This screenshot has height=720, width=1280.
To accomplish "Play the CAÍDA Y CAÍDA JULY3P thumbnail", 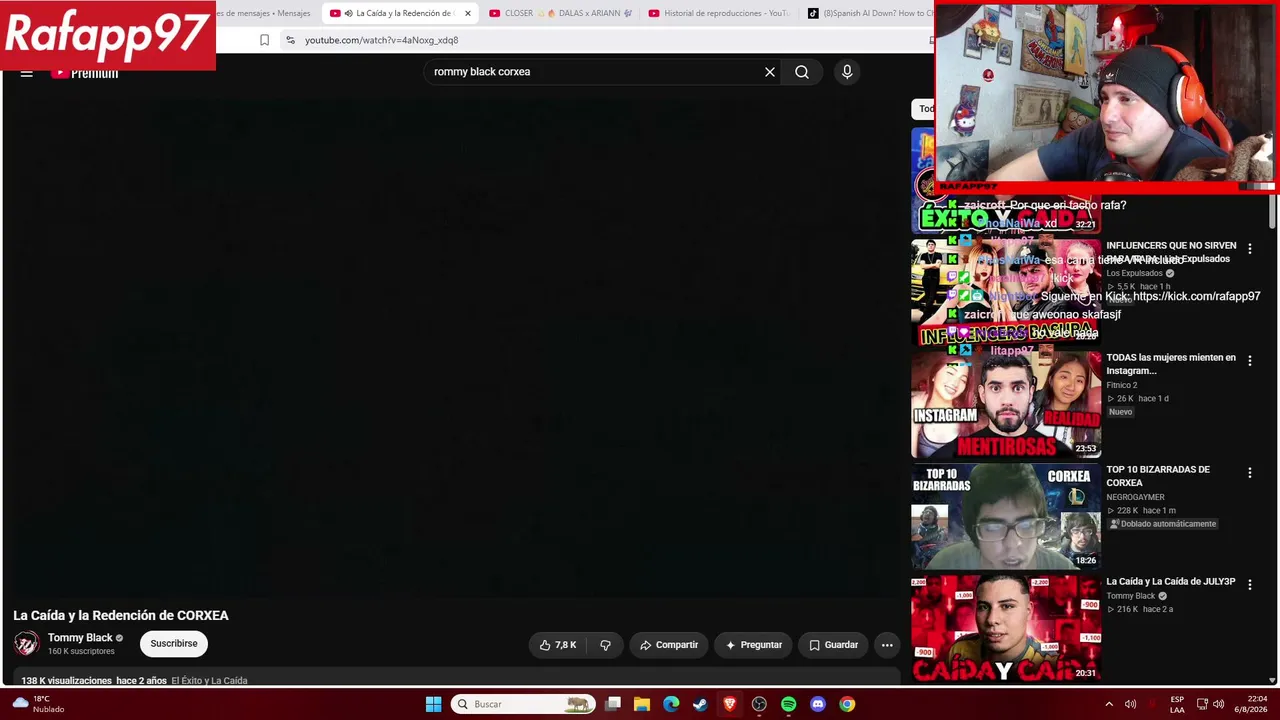I will [x=1006, y=627].
